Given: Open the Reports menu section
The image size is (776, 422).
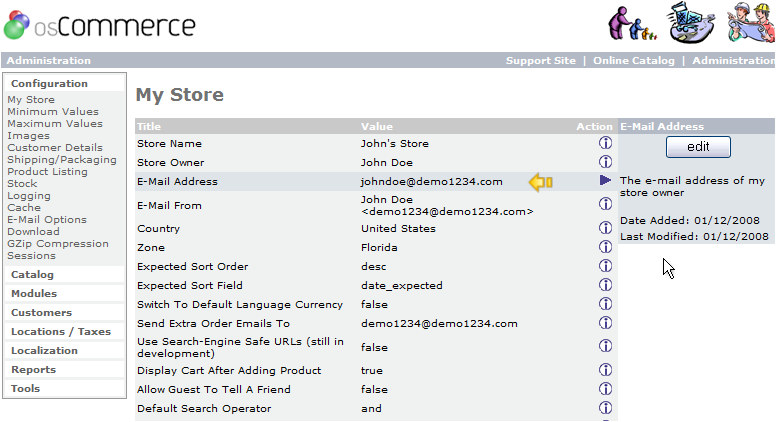Looking at the screenshot, I should (x=33, y=370).
